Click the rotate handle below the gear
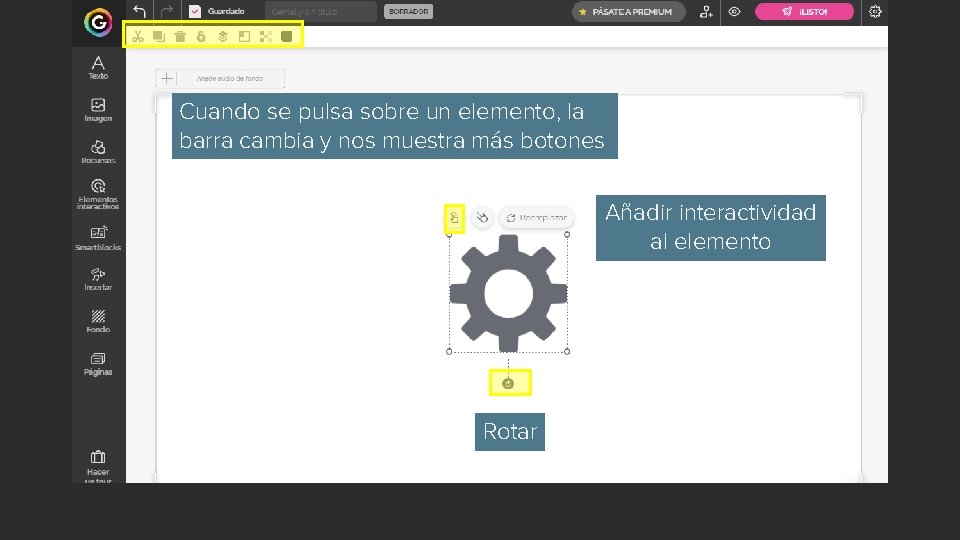The image size is (960, 540). tap(508, 383)
